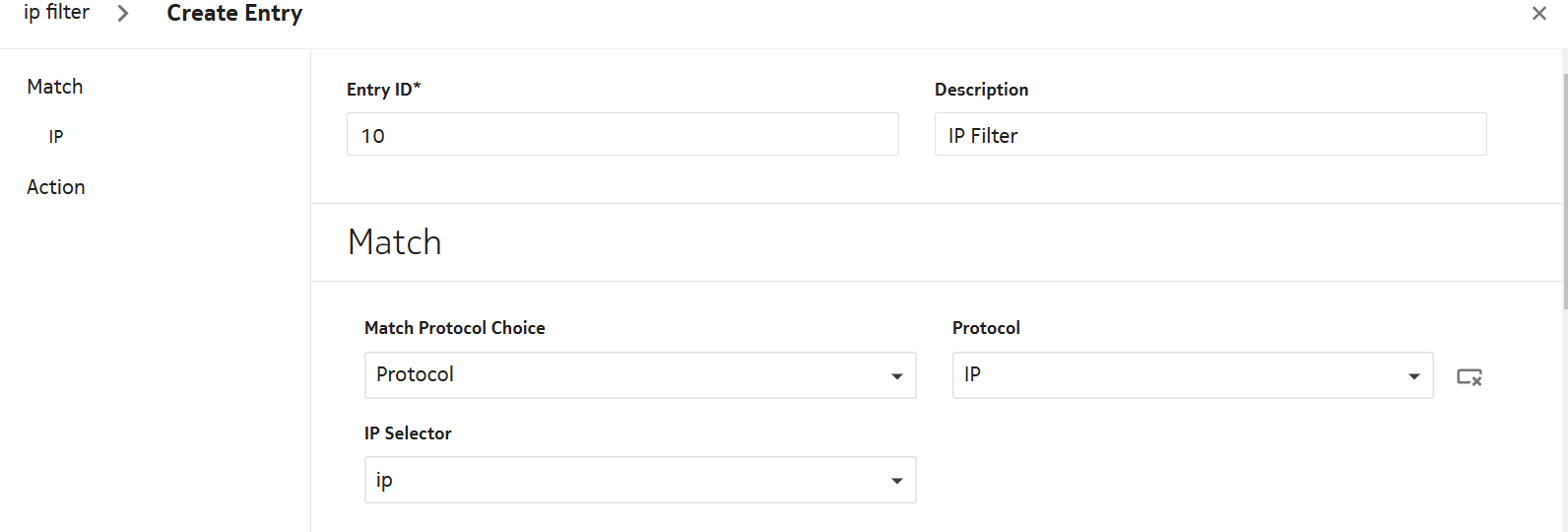
Task: Click the Match Protocol Choice dropdown arrow
Action: [896, 376]
